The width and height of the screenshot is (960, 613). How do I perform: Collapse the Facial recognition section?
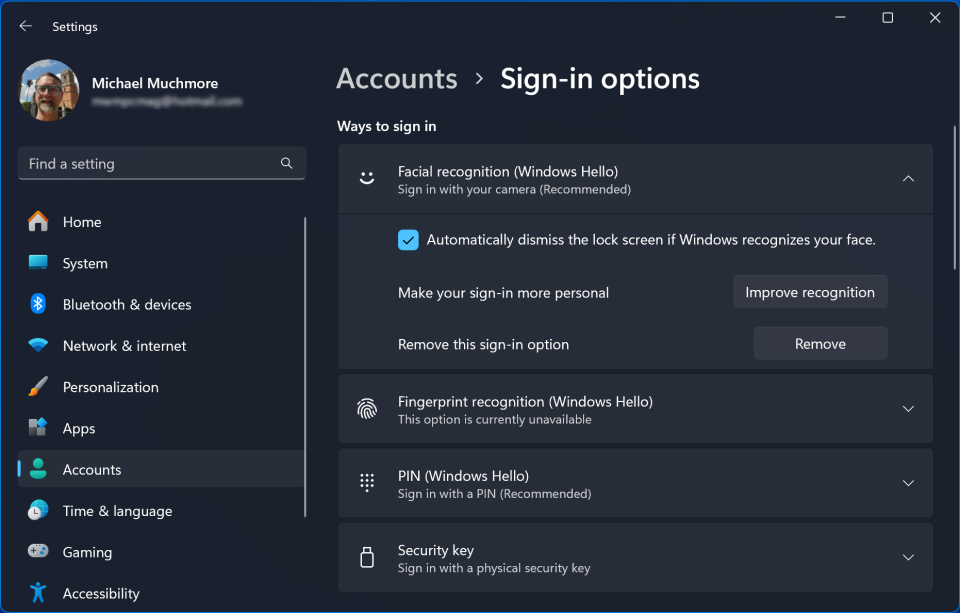click(x=908, y=179)
